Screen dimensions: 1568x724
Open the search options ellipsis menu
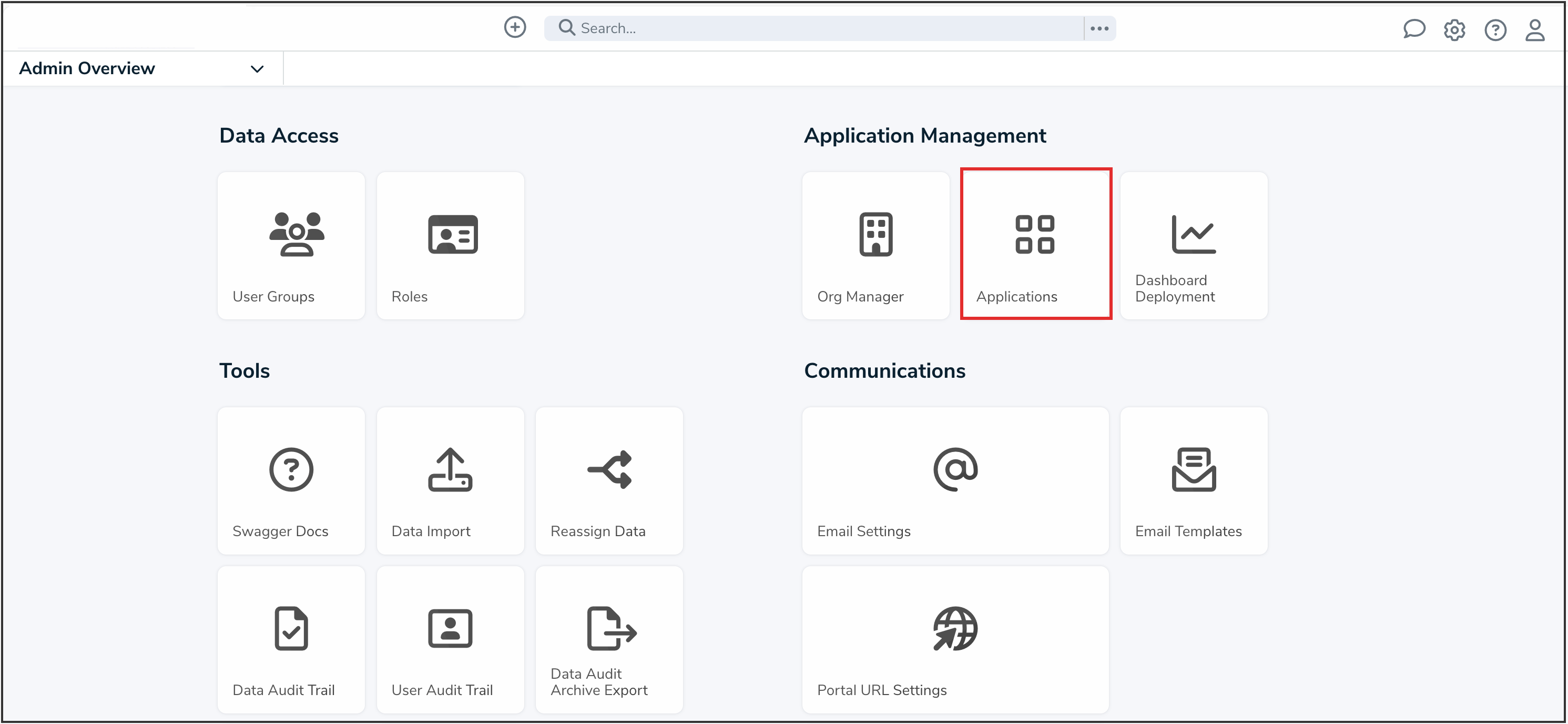pos(1099,27)
